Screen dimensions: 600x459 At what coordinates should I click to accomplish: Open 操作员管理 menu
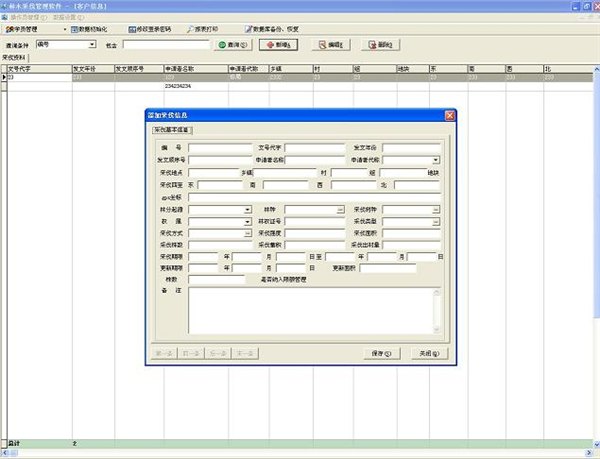[29, 17]
